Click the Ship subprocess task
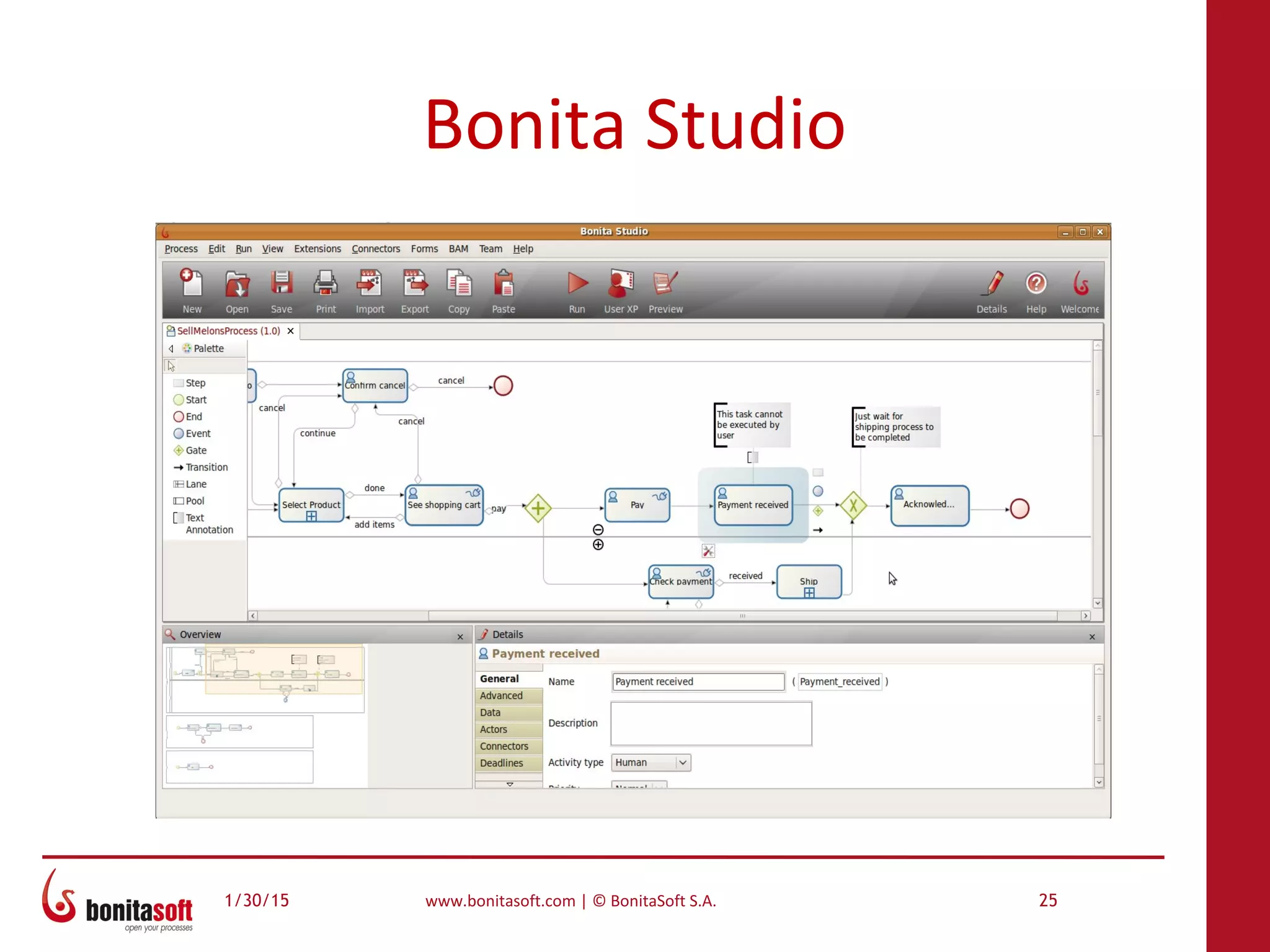 pos(809,582)
